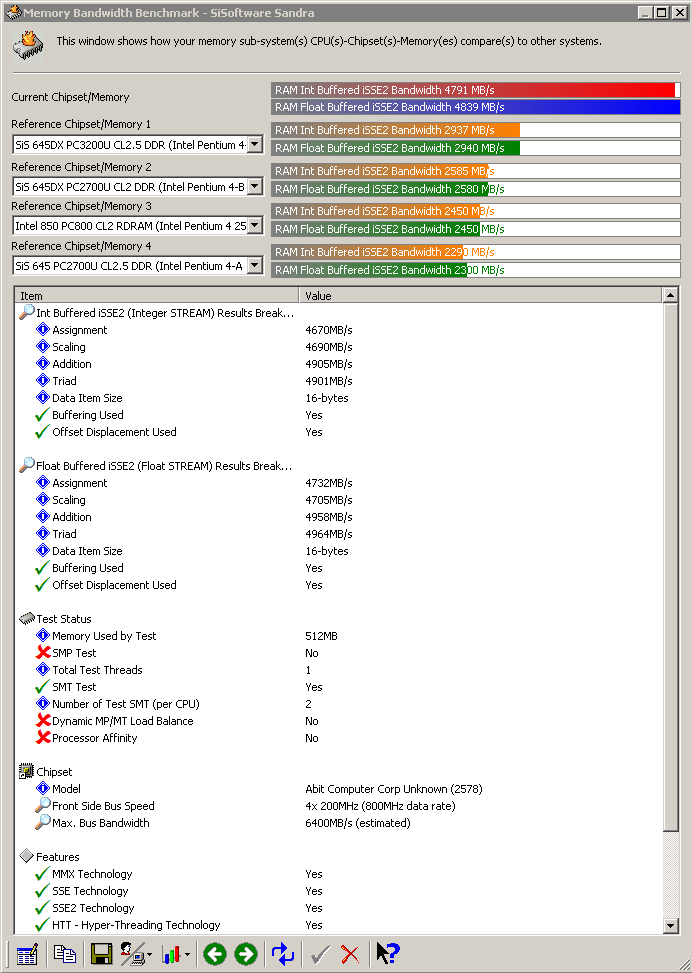Screen dimensions: 692x973
Task: Click the memory chip icon beside Test Status
Action: tap(27, 619)
